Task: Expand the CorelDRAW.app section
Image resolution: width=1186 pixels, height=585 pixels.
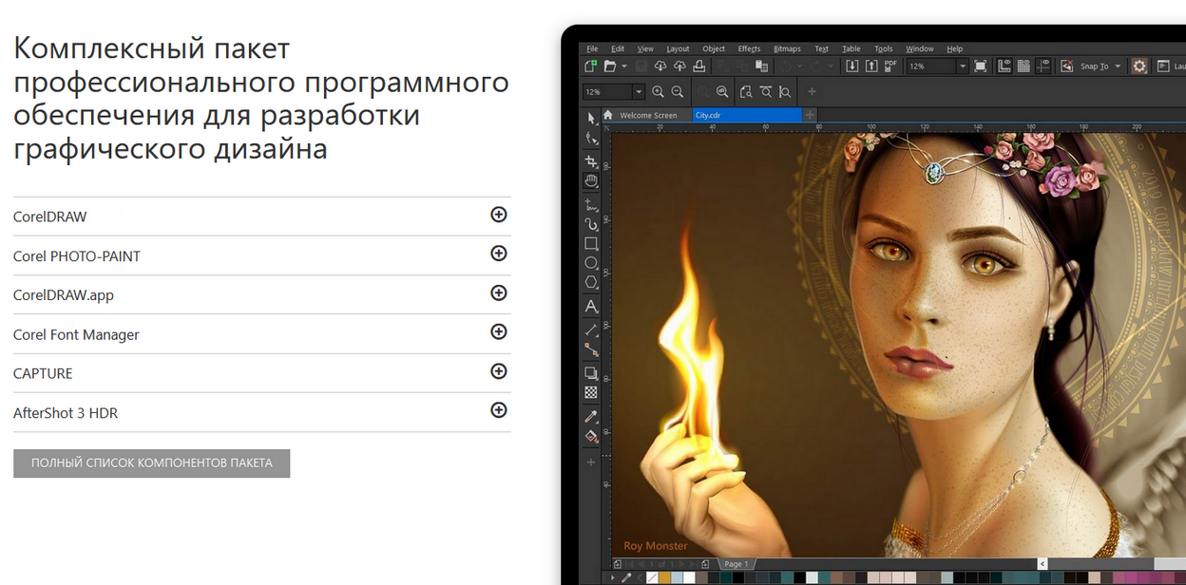Action: tap(498, 293)
